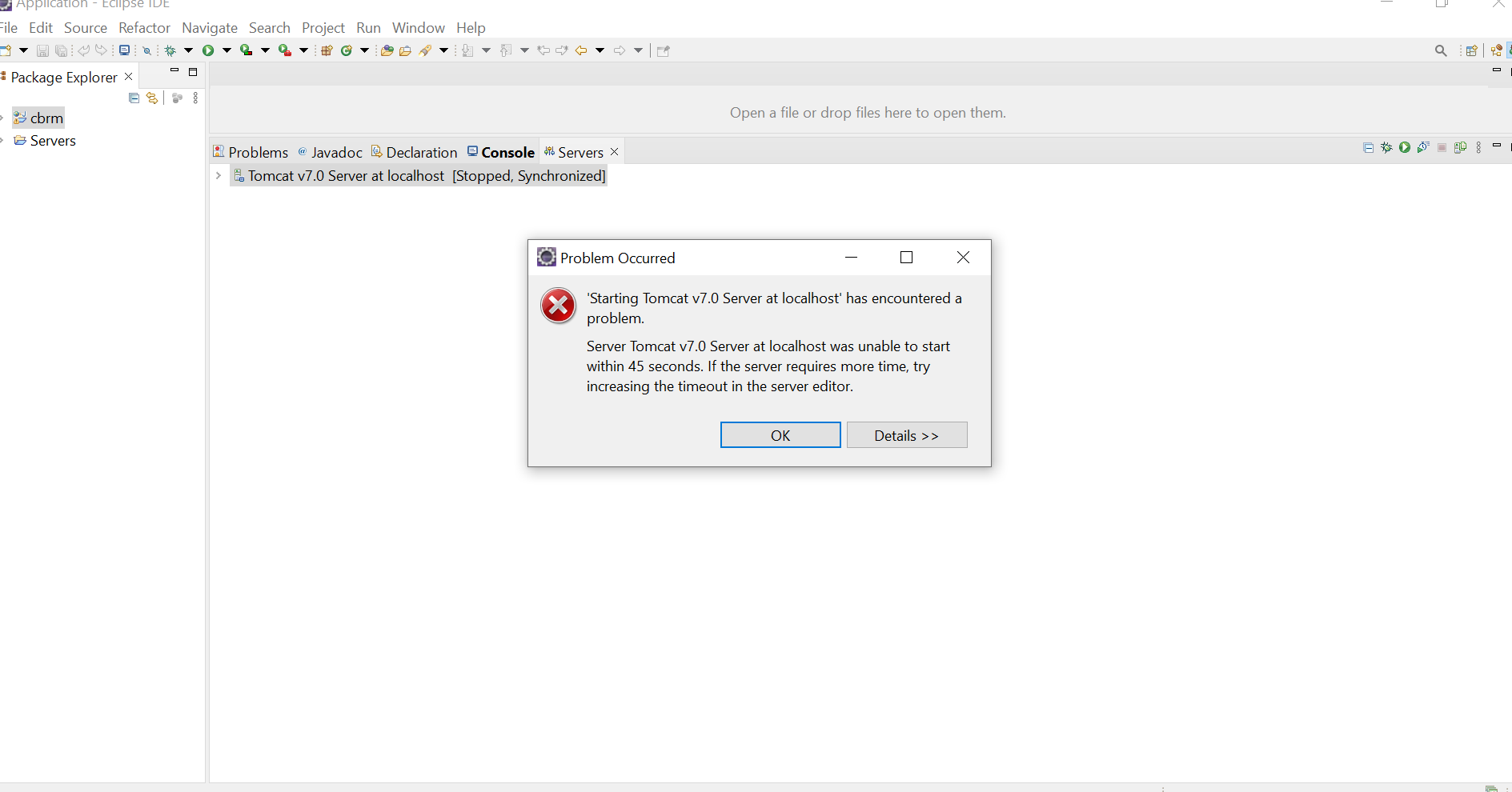
Task: Click Details >> in the Problem Occurred dialog
Action: [907, 435]
